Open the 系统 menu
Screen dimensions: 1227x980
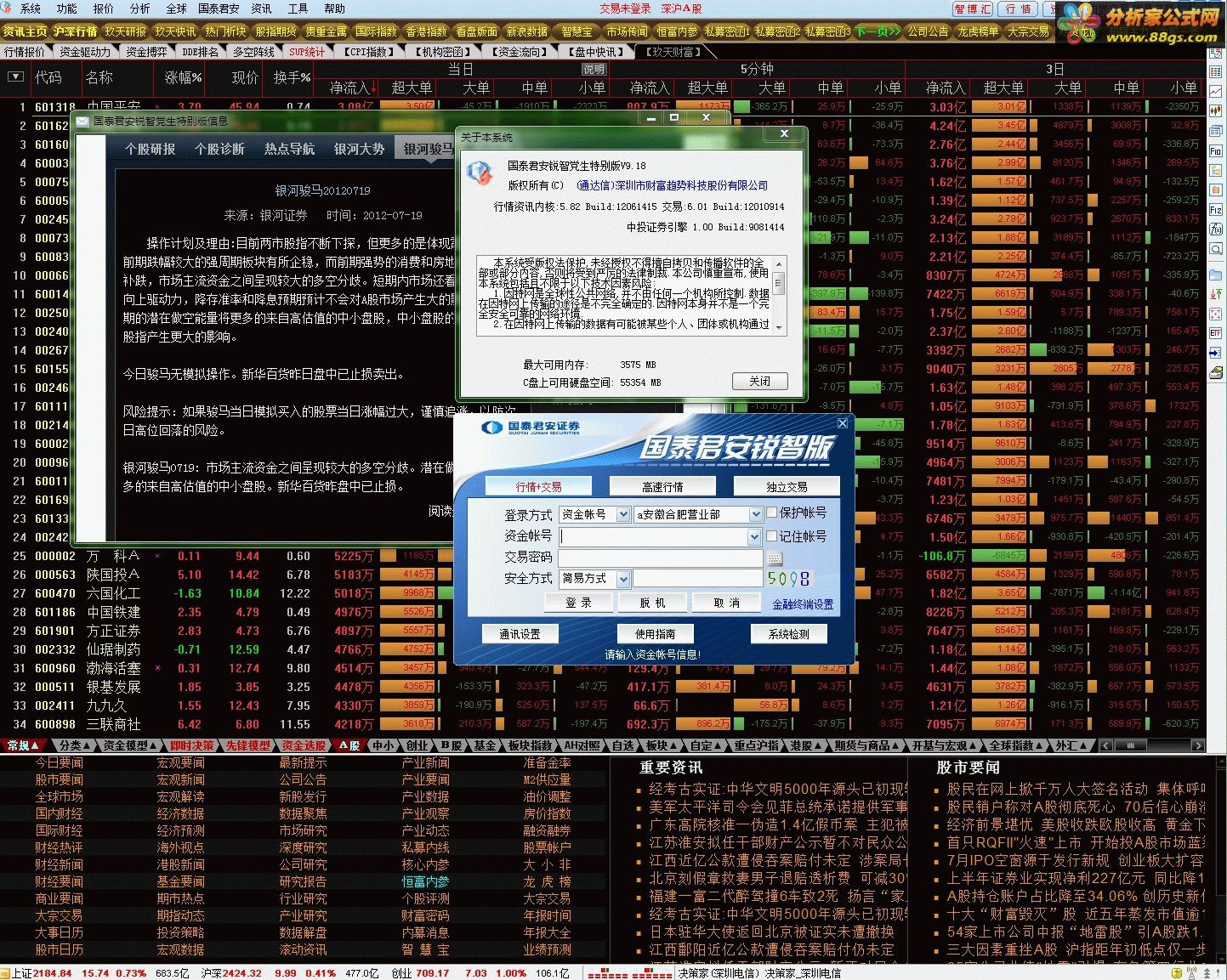click(30, 8)
